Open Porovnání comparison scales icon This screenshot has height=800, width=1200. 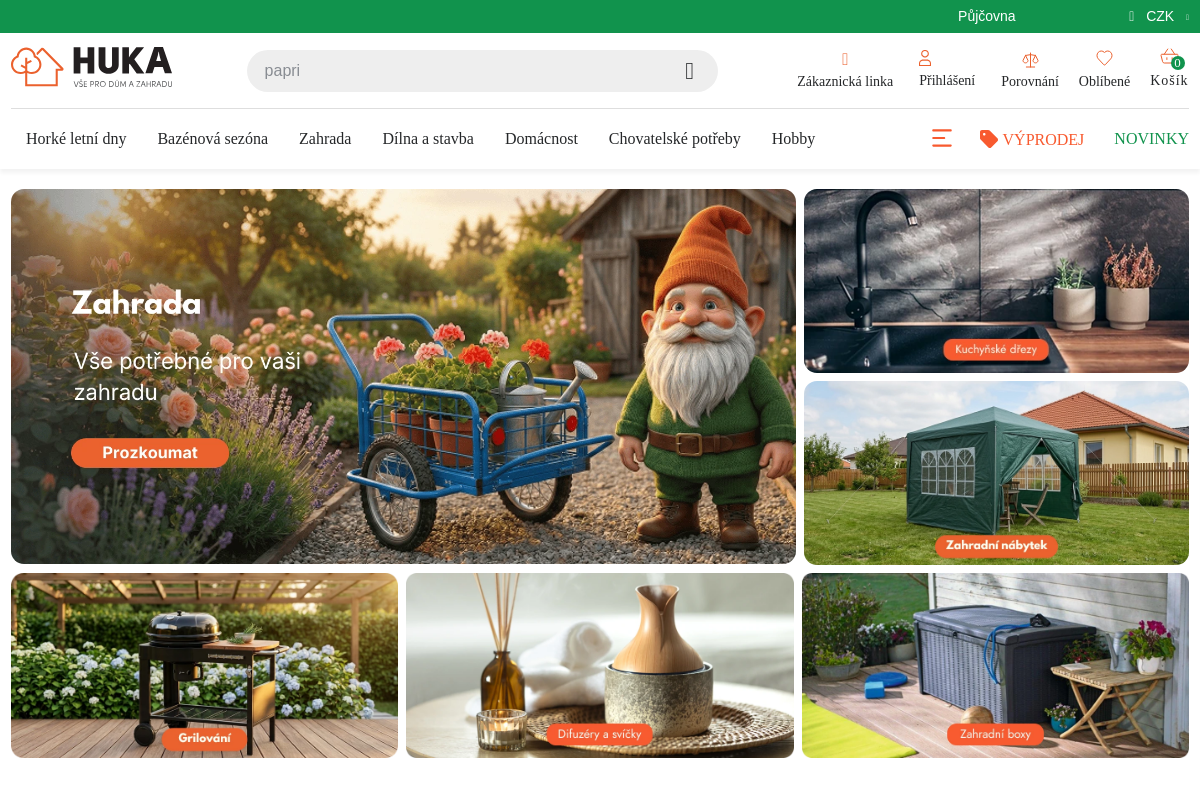1030,60
